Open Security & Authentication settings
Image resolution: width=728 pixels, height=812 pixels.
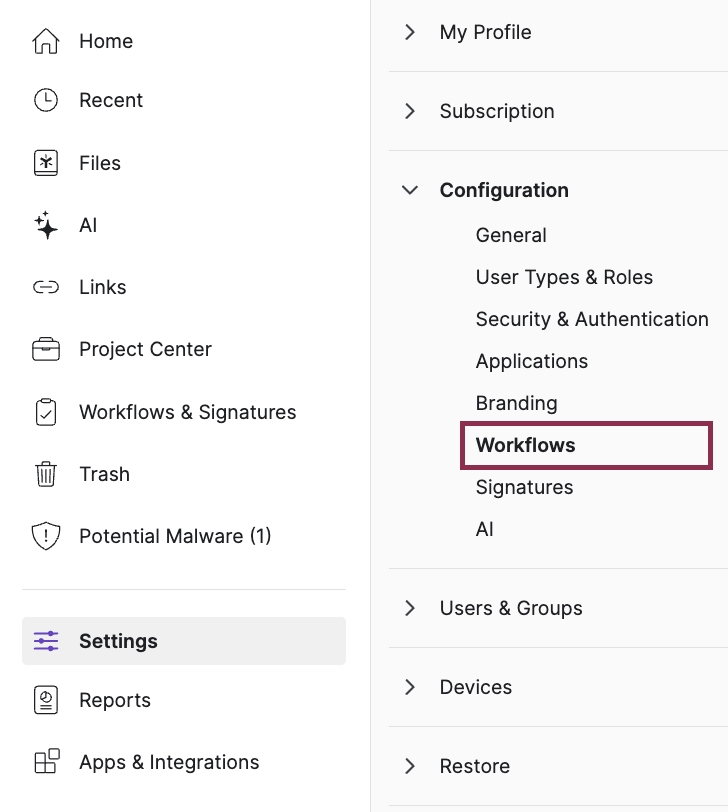[x=592, y=319]
